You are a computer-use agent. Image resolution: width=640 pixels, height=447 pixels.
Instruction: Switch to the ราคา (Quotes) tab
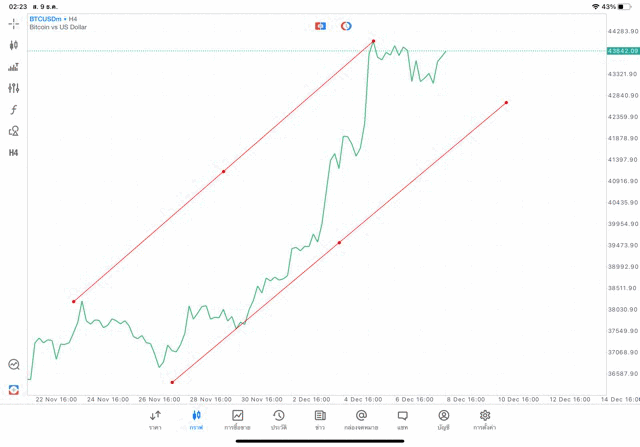[x=155, y=419]
